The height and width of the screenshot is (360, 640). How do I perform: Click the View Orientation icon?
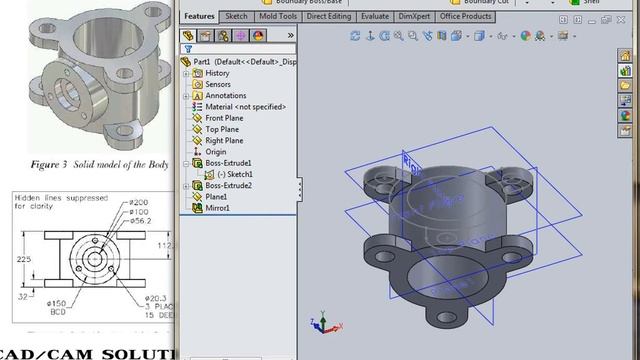(x=456, y=36)
